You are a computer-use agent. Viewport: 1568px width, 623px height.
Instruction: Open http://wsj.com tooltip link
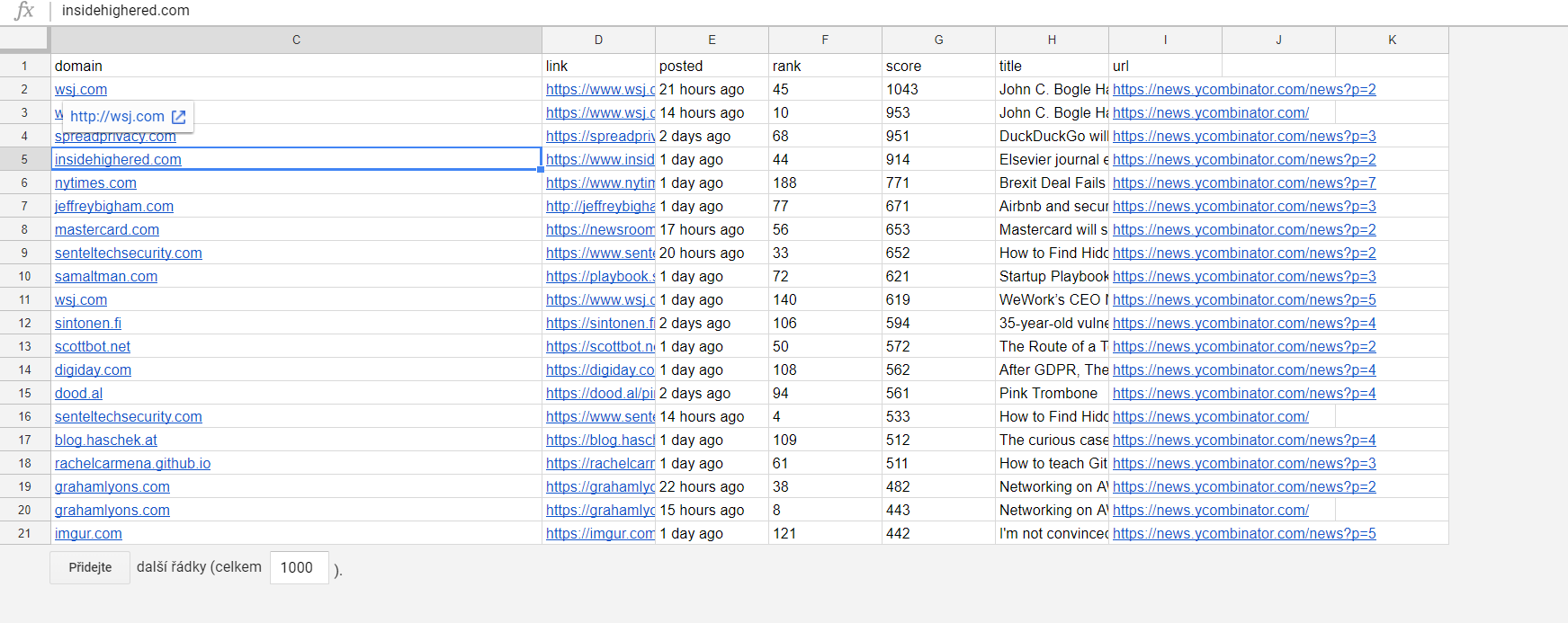point(117,117)
